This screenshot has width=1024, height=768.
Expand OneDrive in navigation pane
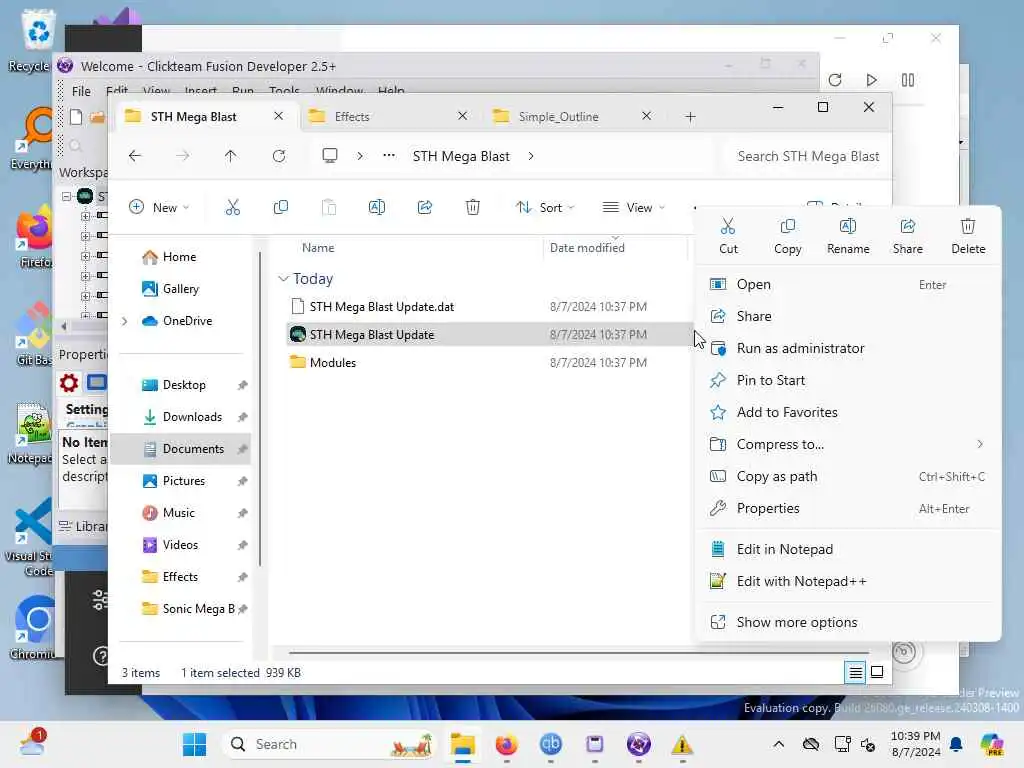[125, 321]
